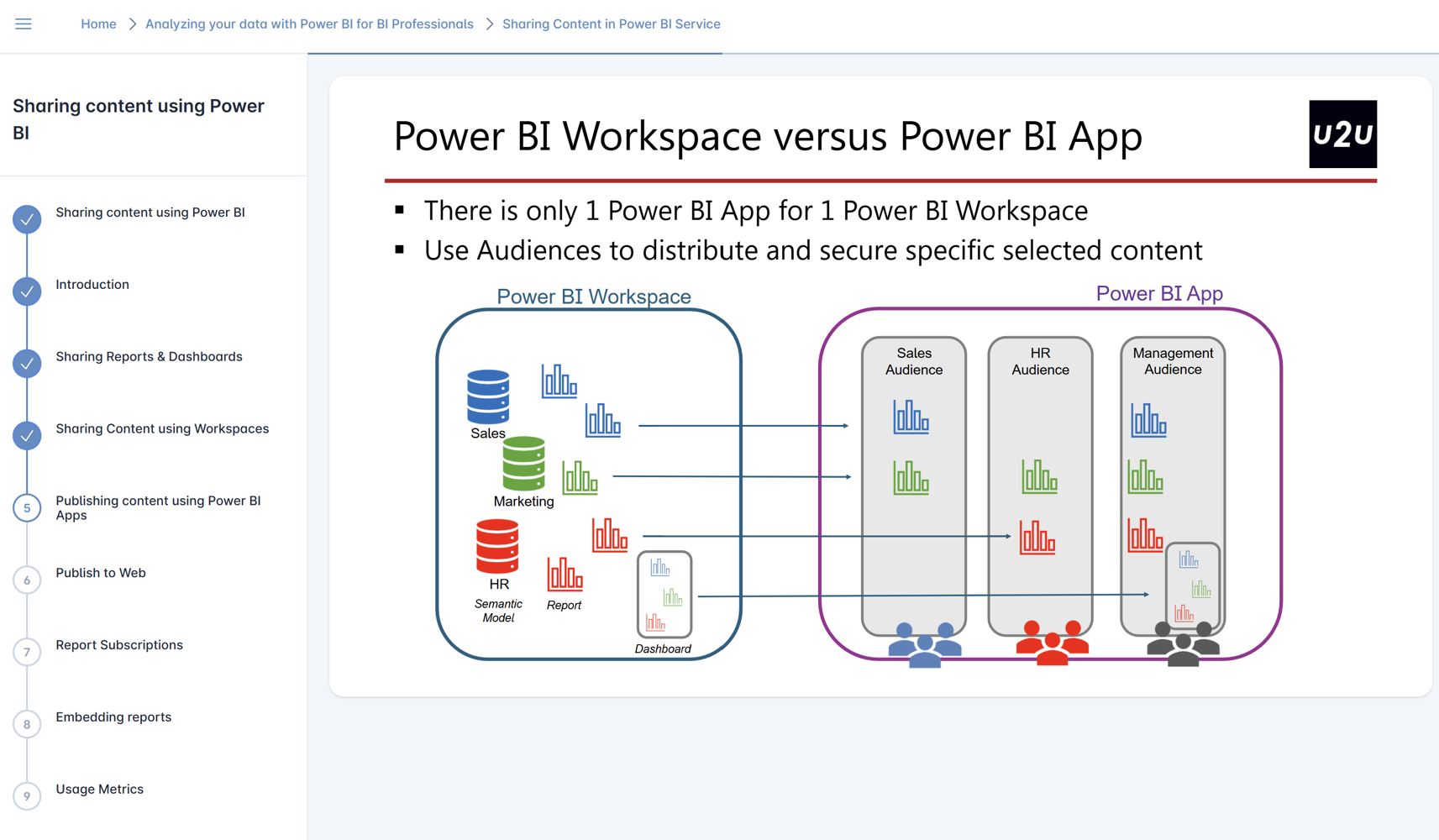1439x840 pixels.
Task: Click the red chart in HR Audience
Action: tap(1037, 538)
